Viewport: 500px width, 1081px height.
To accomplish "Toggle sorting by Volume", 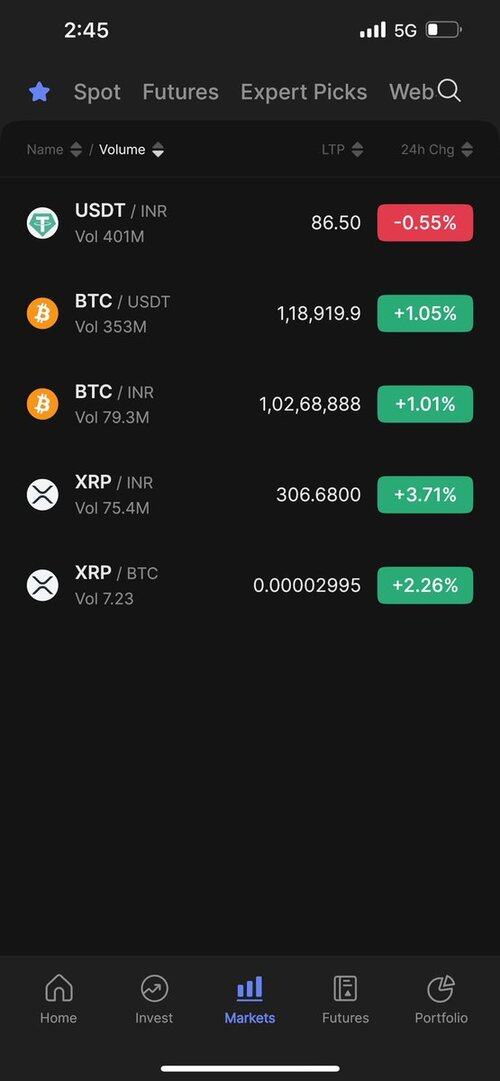I will (132, 150).
